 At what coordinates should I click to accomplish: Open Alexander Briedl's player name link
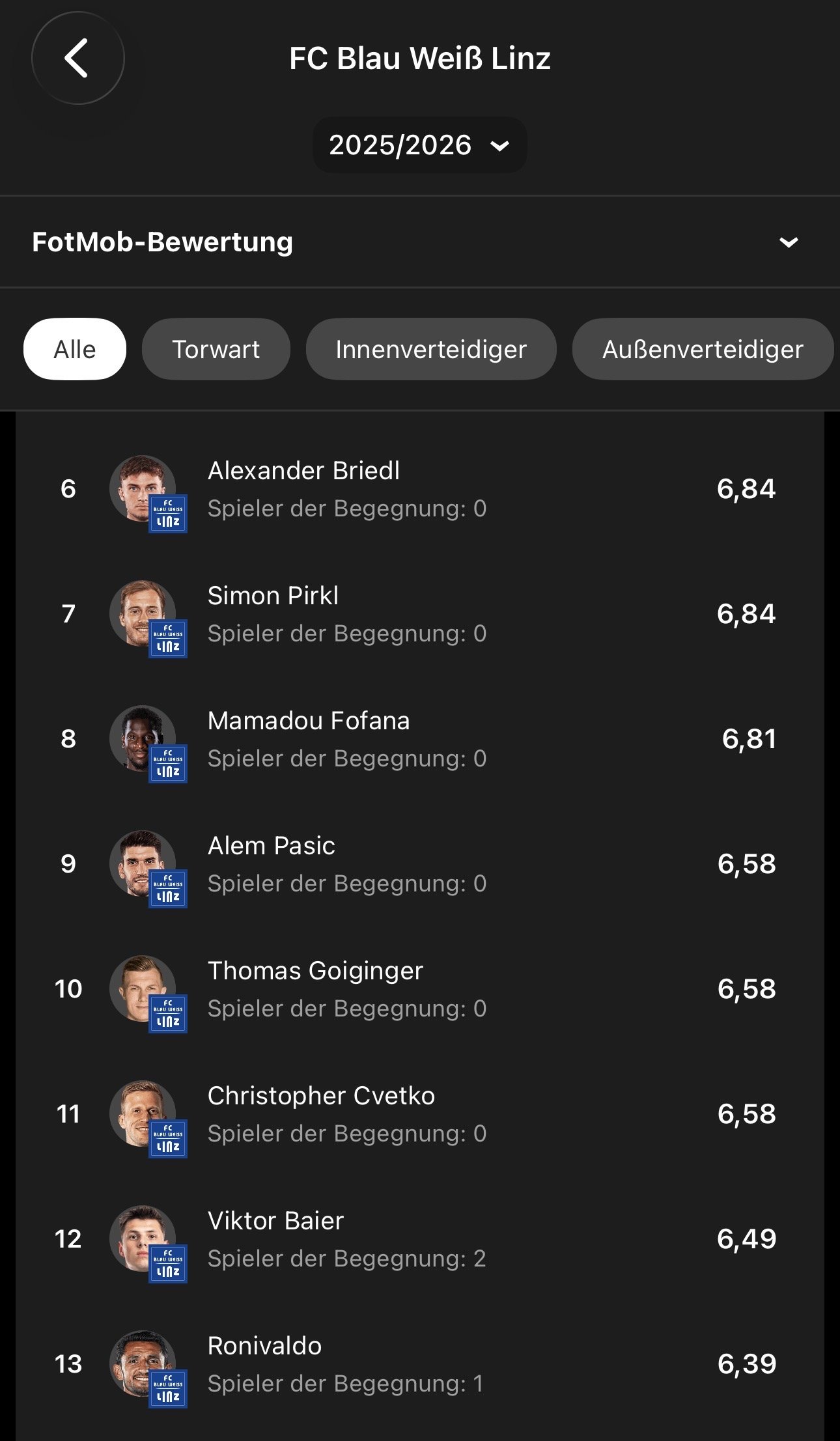303,471
